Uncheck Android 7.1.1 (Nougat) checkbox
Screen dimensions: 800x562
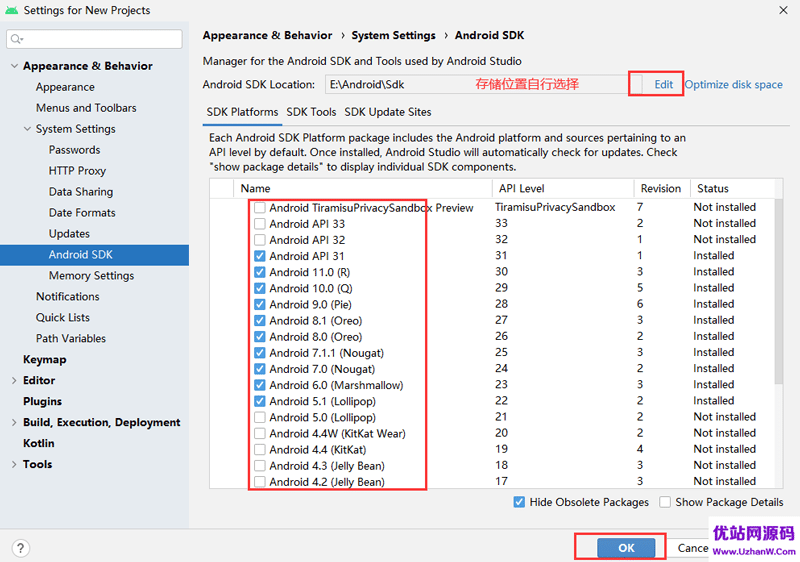[x=260, y=353]
